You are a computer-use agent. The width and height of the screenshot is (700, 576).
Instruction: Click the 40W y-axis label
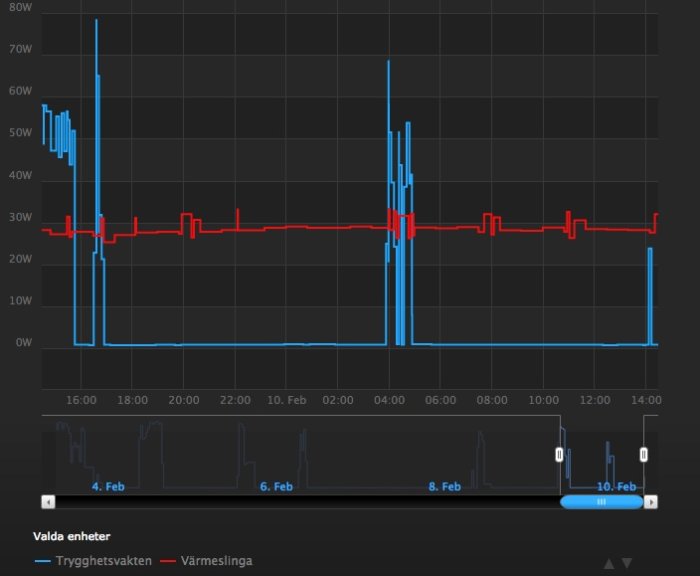(x=21, y=175)
